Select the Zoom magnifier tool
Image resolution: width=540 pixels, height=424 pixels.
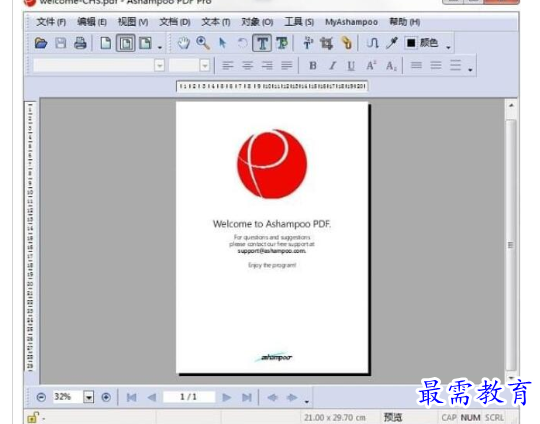click(x=203, y=43)
